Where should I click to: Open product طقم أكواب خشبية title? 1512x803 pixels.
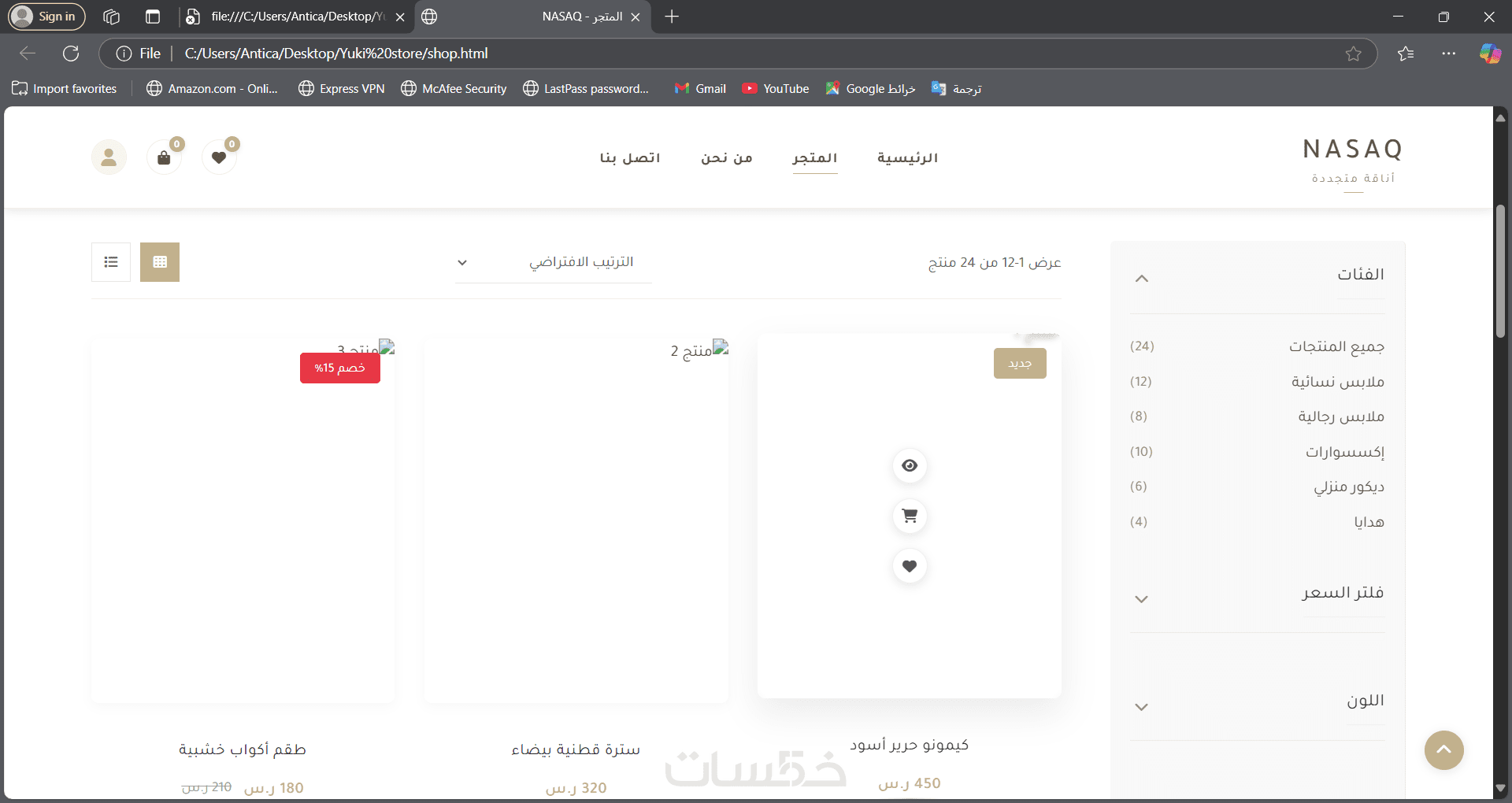click(243, 749)
